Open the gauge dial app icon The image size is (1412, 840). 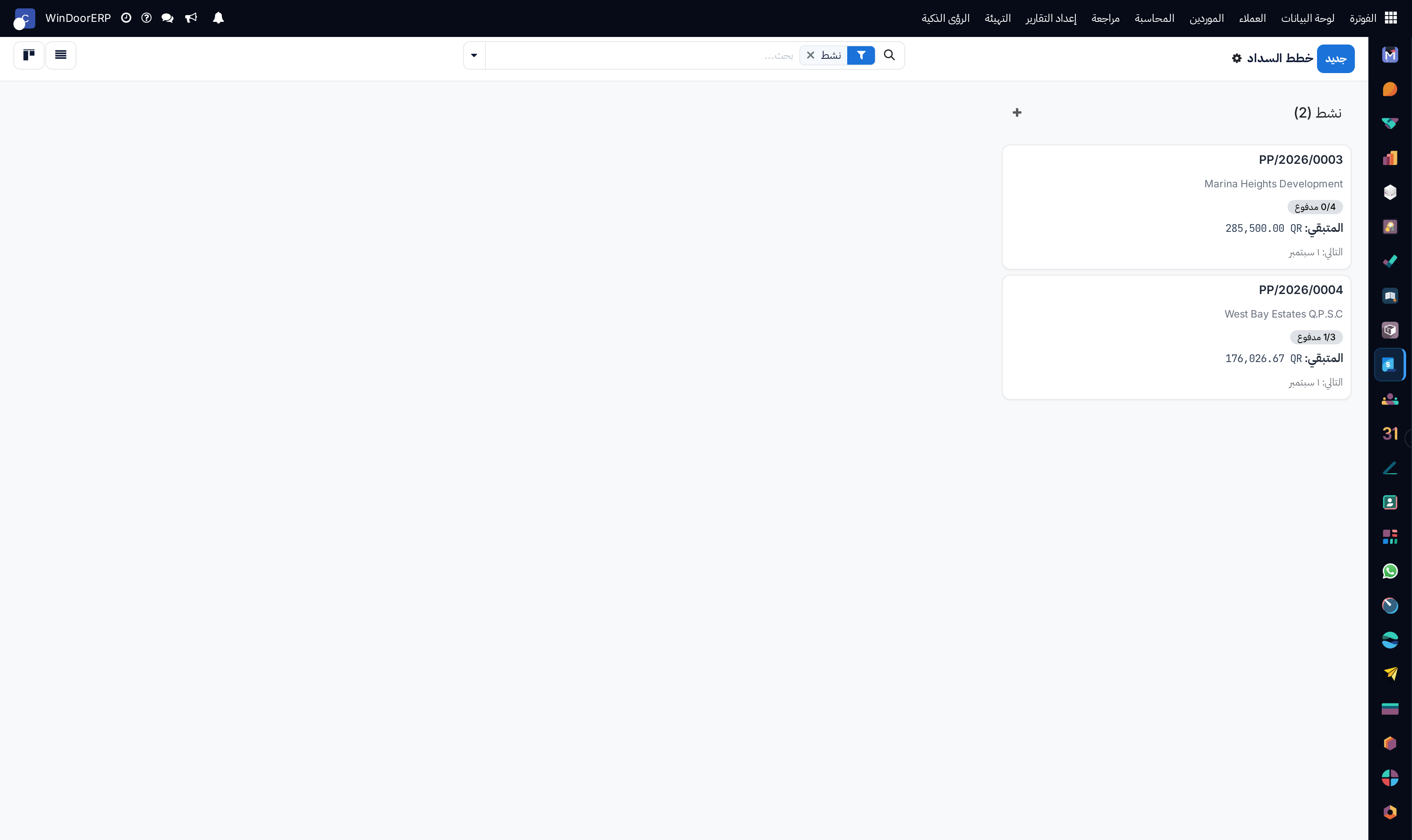pos(1390,606)
